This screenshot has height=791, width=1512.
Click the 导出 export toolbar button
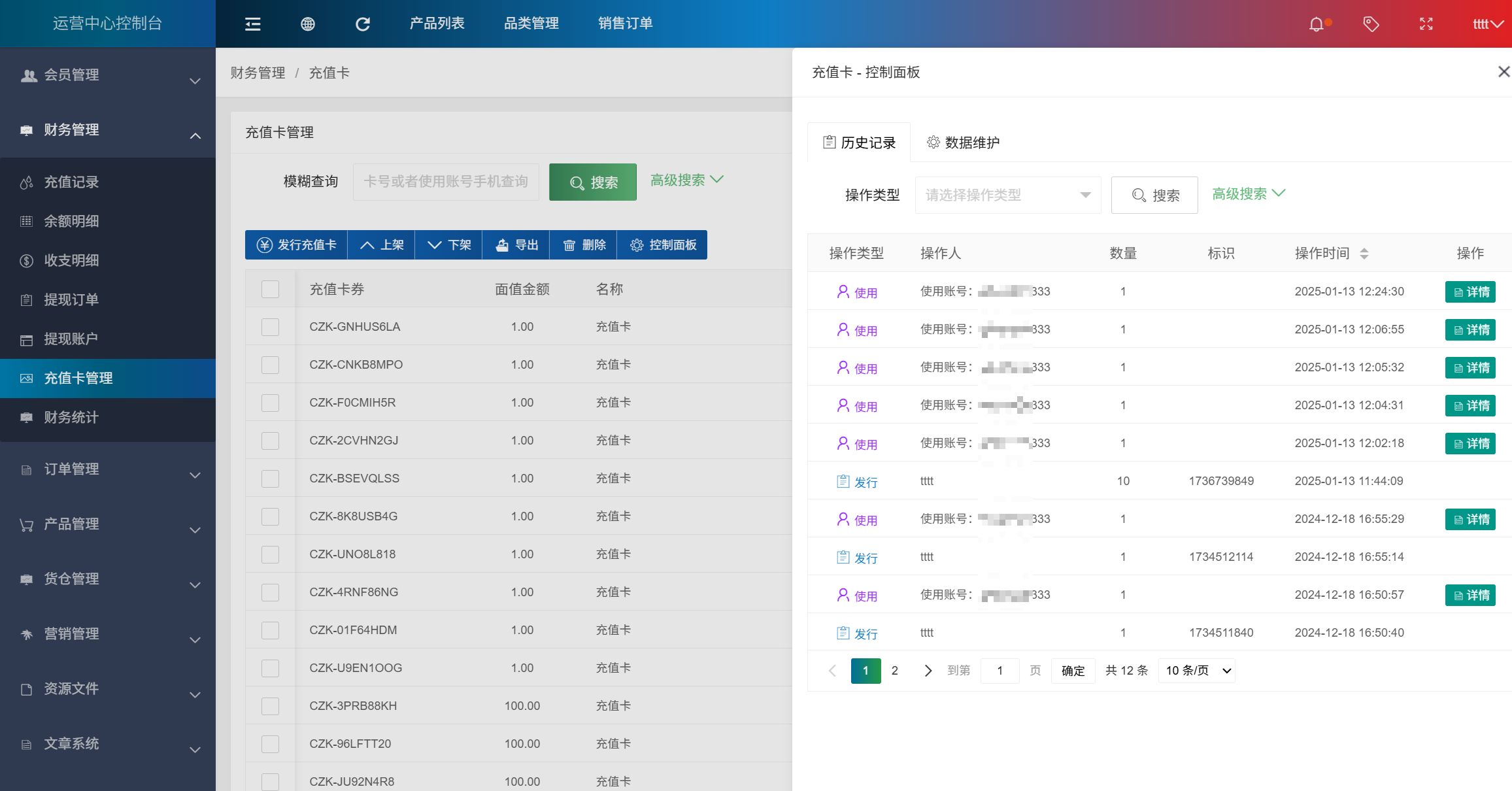(516, 245)
